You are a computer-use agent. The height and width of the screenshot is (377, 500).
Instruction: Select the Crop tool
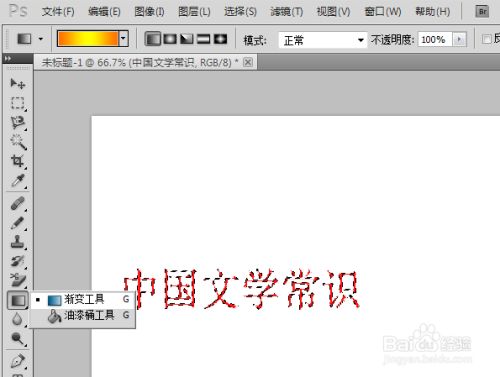18,161
